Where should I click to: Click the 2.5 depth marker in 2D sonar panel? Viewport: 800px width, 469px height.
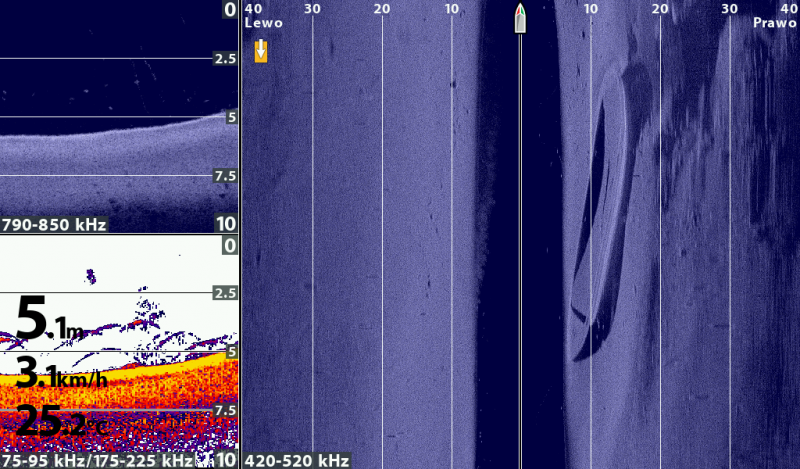click(x=225, y=293)
